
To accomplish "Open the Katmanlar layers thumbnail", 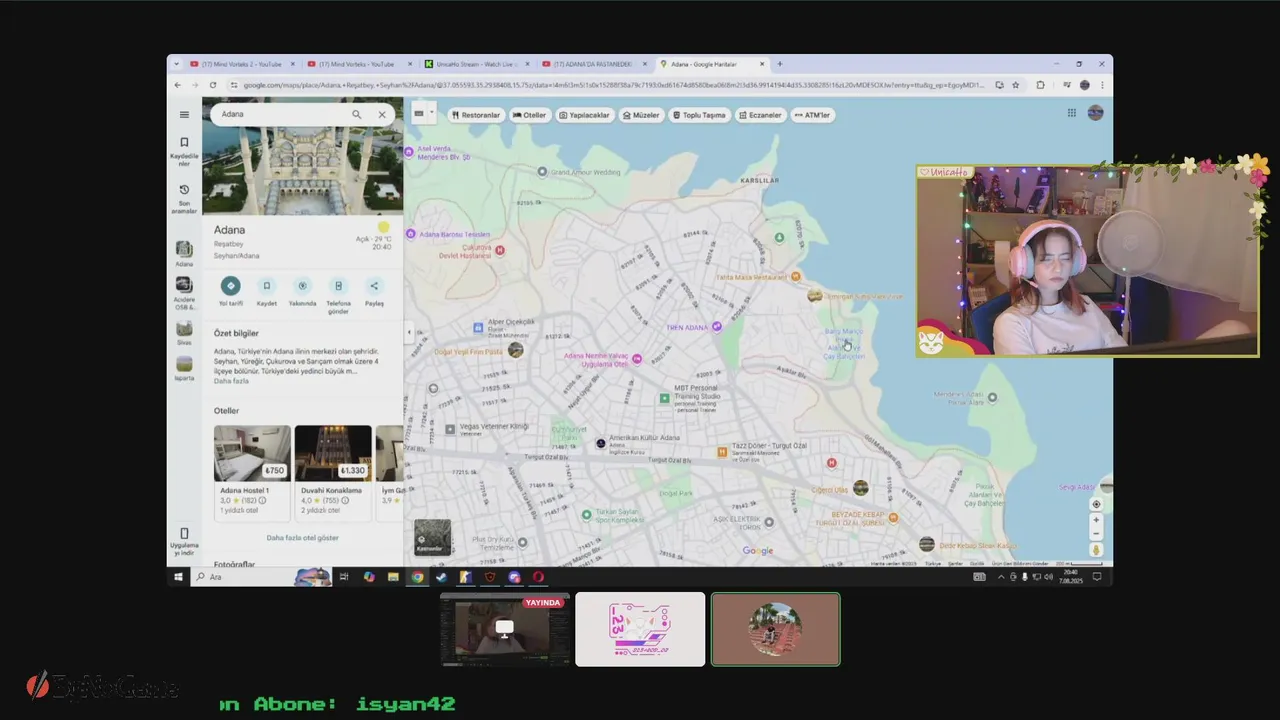I will click(x=432, y=538).
